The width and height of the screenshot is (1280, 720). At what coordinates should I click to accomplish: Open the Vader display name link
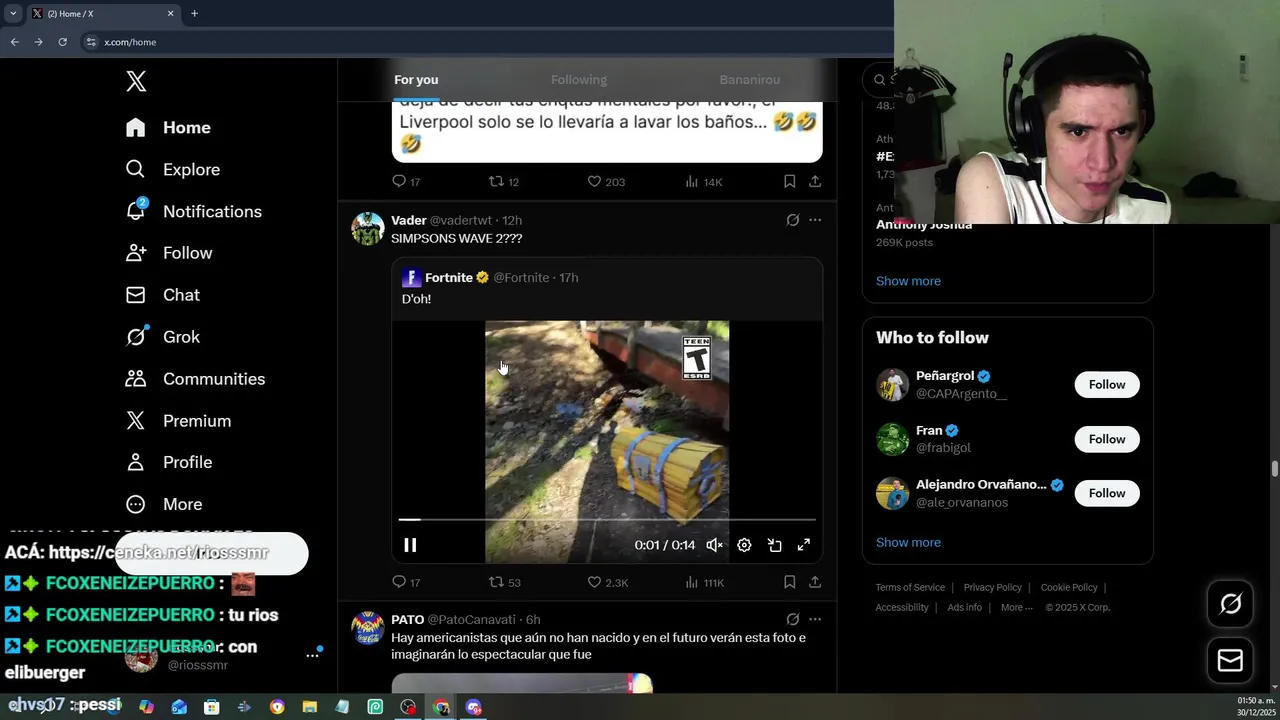pyautogui.click(x=409, y=221)
